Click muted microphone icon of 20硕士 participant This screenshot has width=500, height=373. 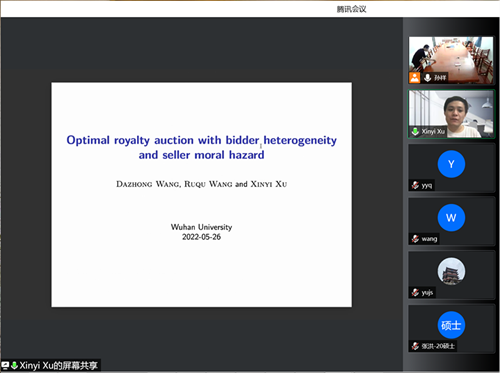click(x=415, y=346)
